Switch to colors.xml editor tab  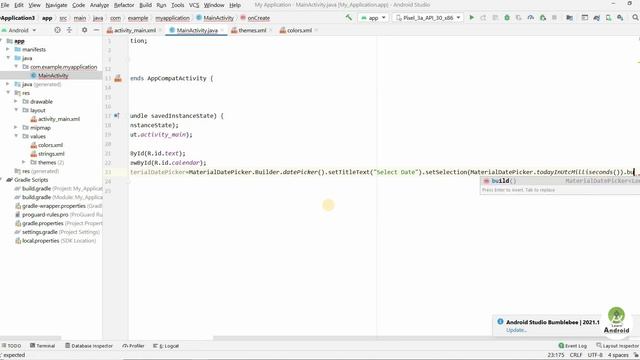click(x=299, y=30)
